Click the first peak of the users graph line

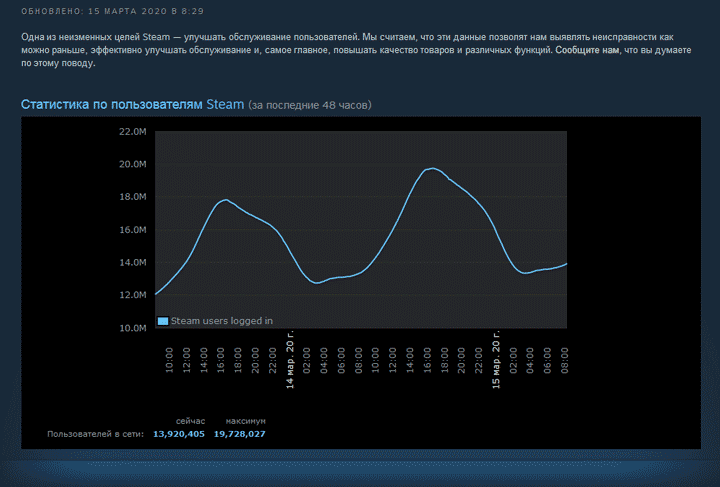(225, 200)
